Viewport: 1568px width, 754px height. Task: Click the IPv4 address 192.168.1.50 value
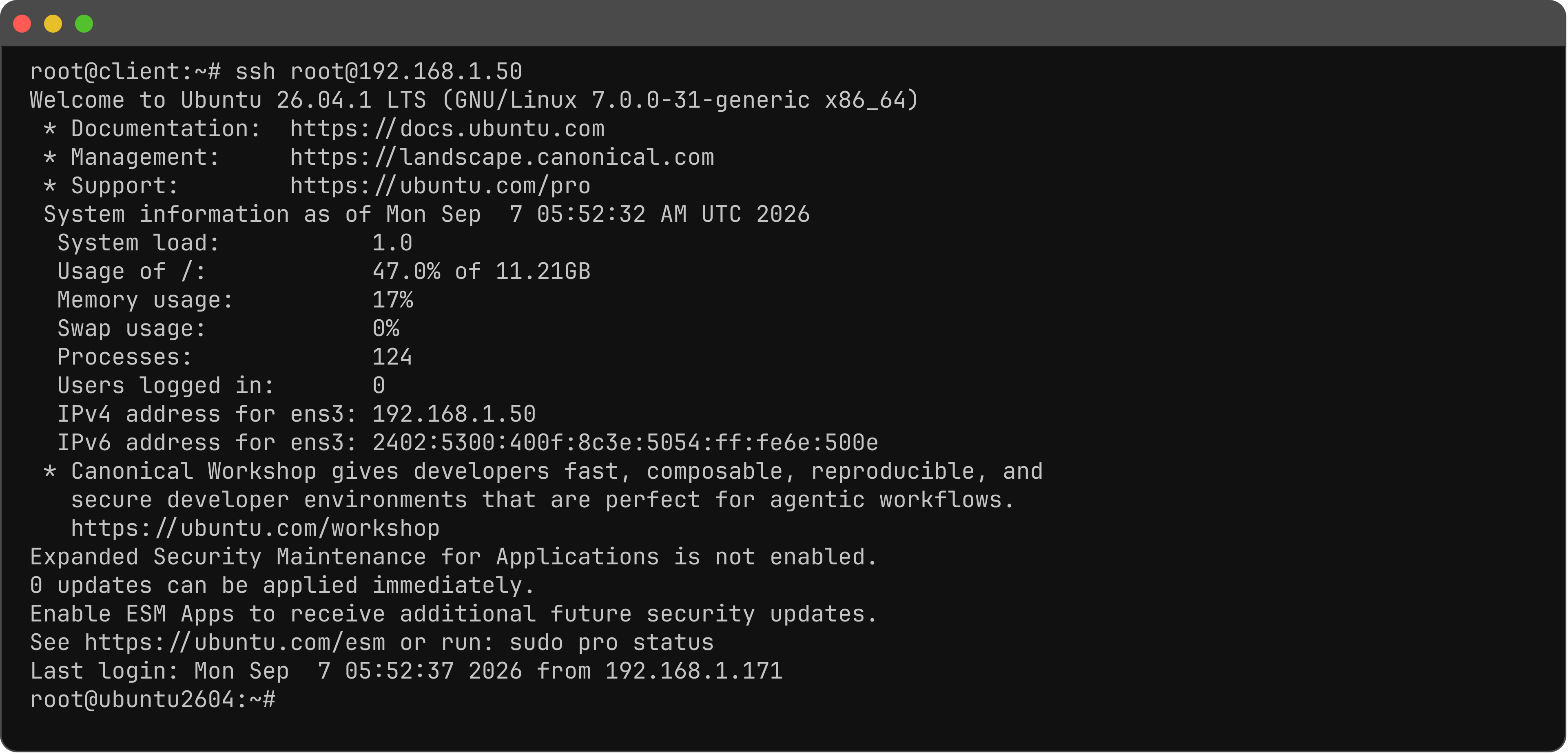[454, 414]
